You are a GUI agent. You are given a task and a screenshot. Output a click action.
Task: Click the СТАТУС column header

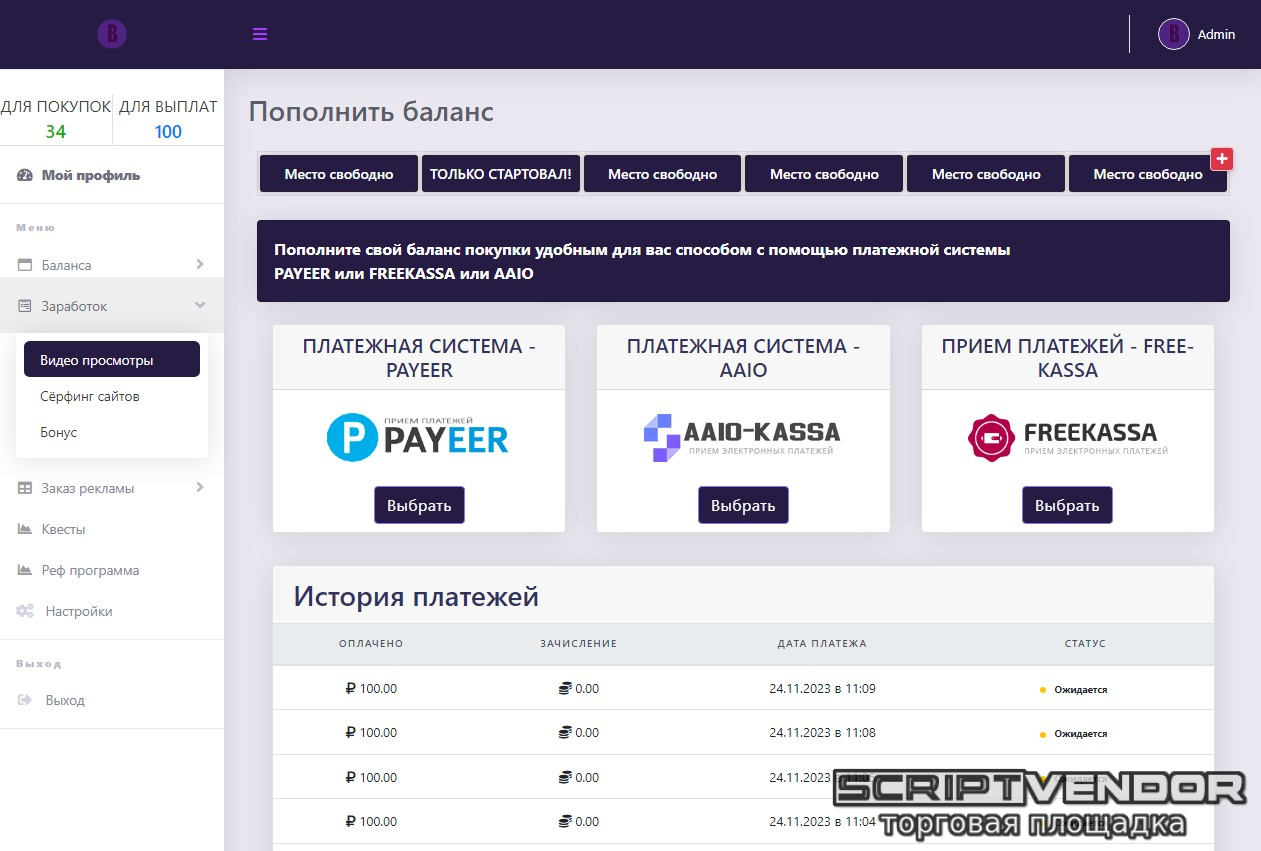[1085, 643]
